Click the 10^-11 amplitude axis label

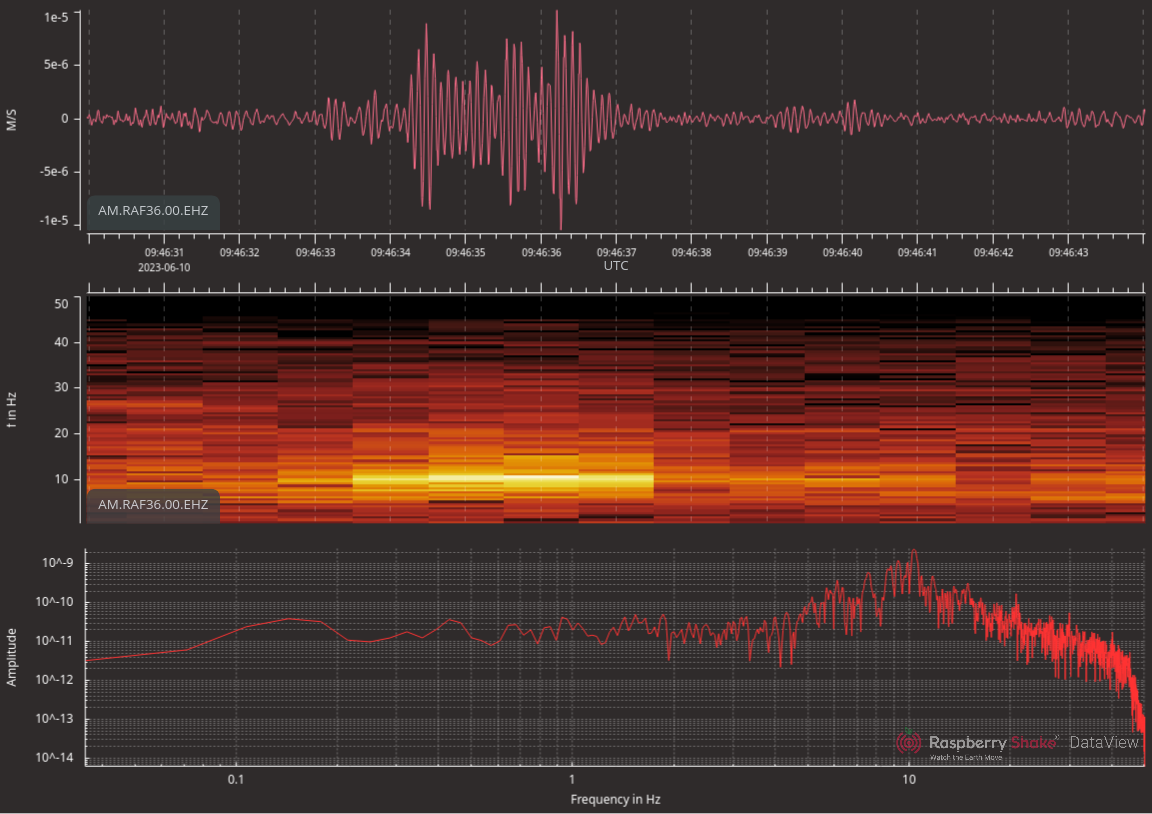click(x=54, y=641)
